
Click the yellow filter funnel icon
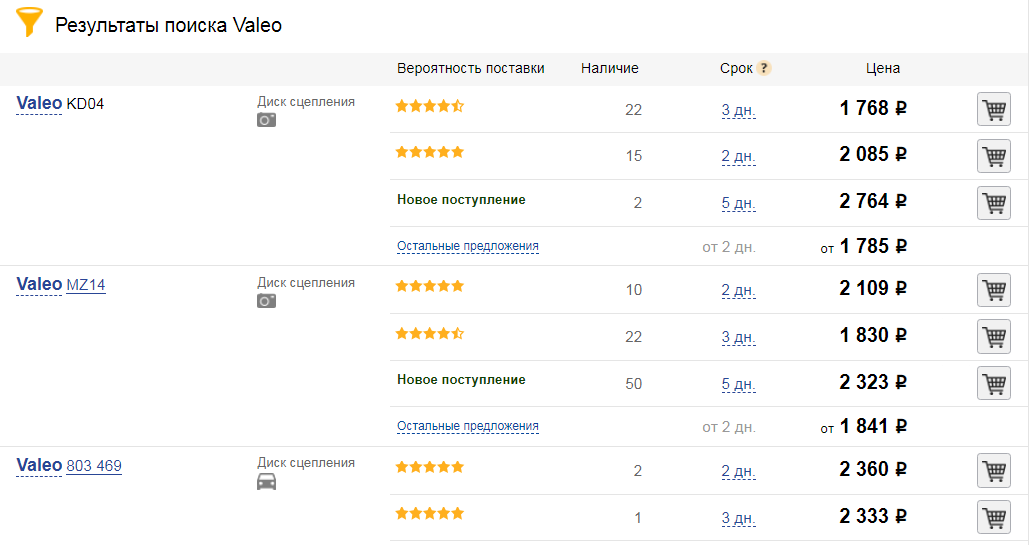[31, 24]
